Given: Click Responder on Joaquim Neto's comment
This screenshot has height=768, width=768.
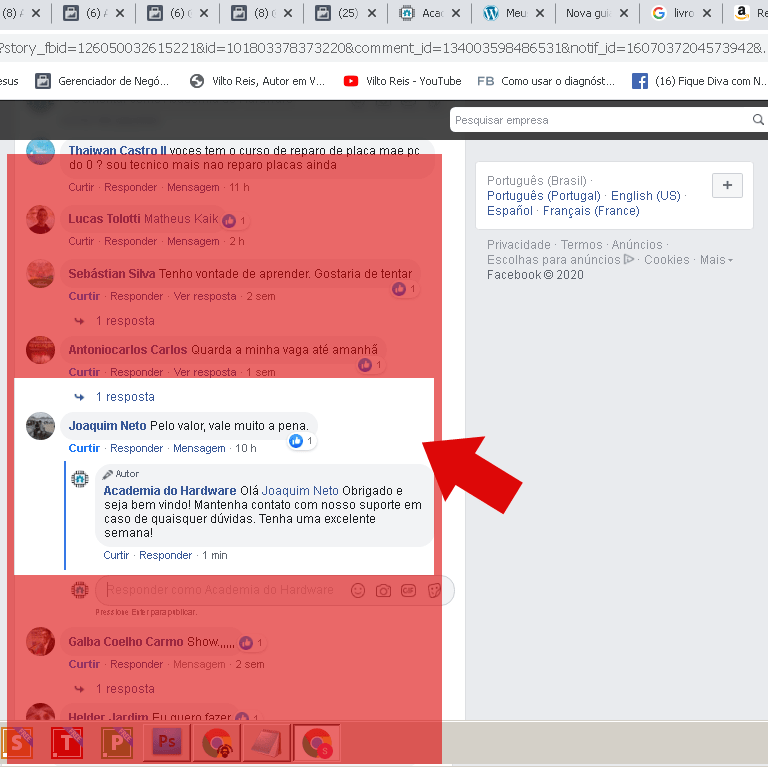Looking at the screenshot, I should pos(136,448).
